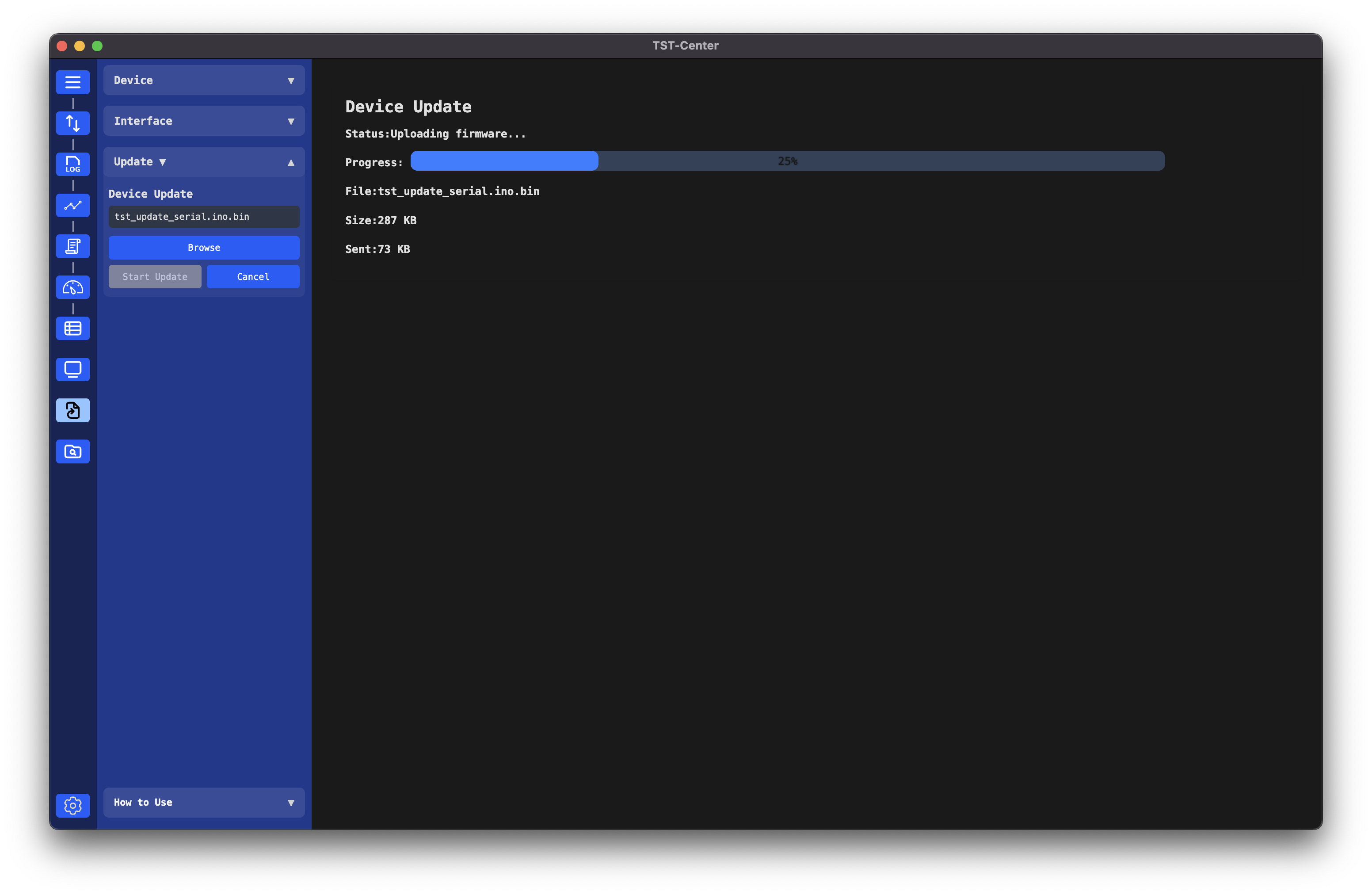Open the settings gear icon
The height and width of the screenshot is (895, 1372).
(72, 805)
